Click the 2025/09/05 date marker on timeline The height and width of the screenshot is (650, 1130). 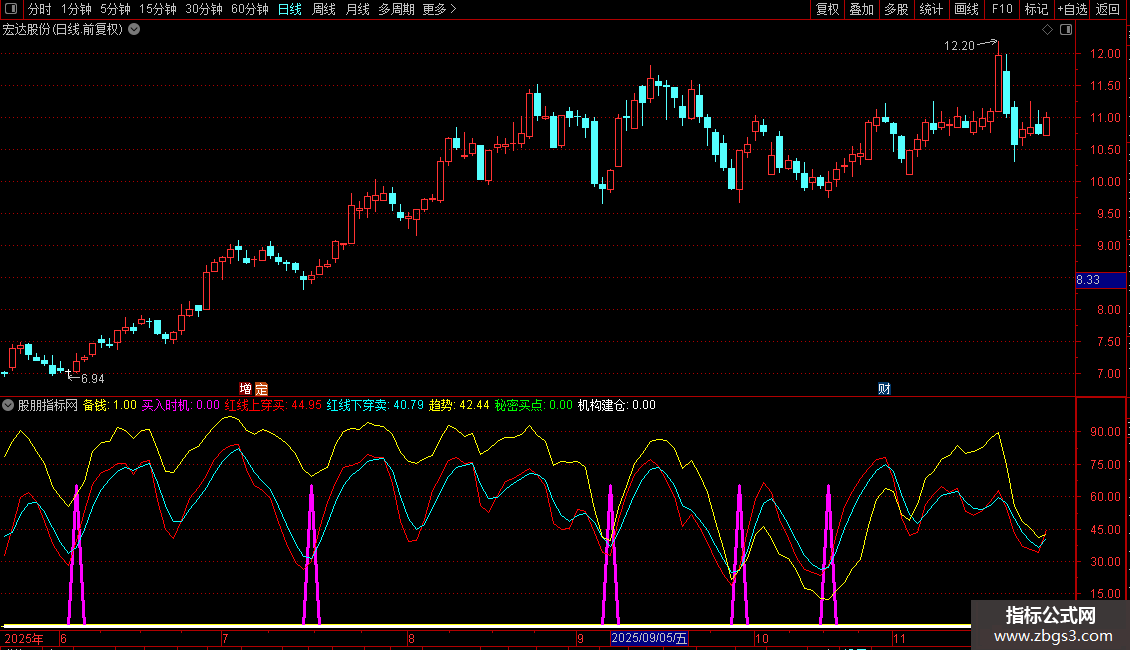[649, 638]
